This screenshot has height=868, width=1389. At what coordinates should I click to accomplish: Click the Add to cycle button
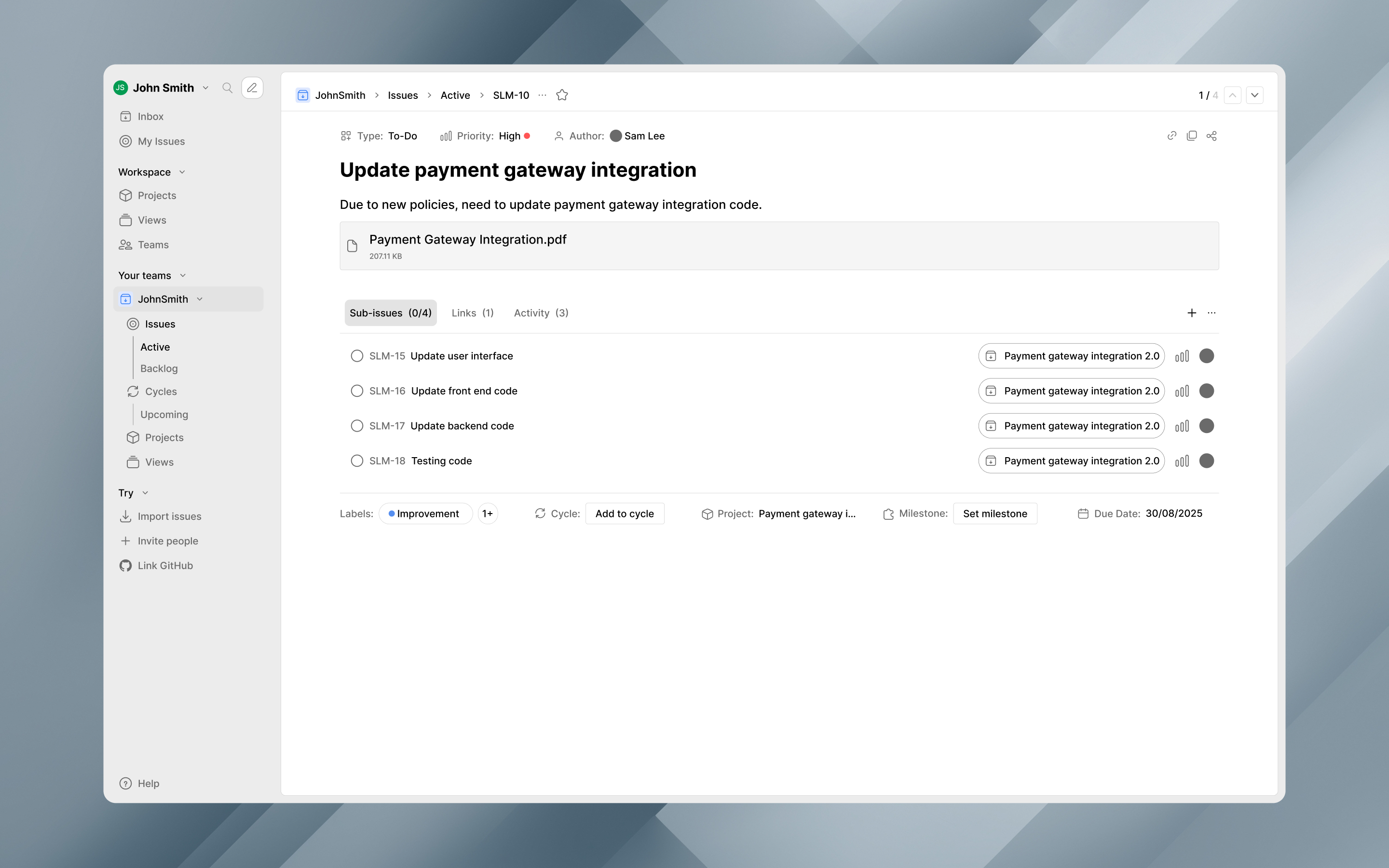point(625,514)
